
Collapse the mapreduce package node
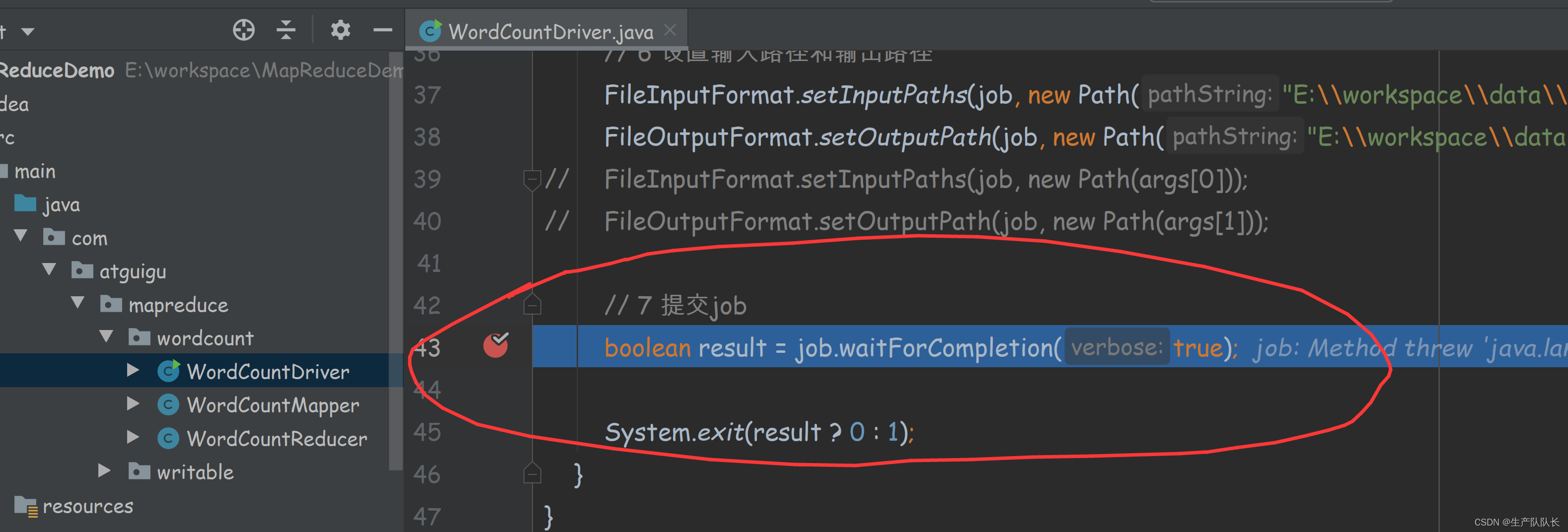pos(77,303)
